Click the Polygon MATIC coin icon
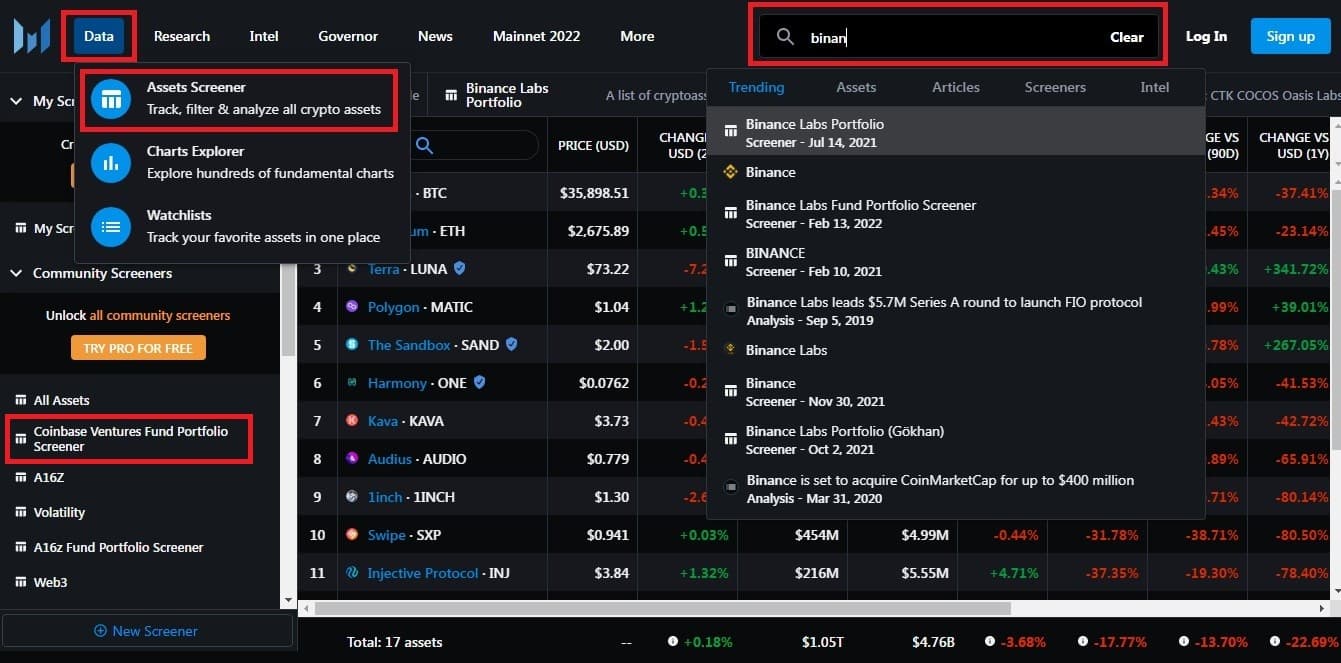 click(x=352, y=307)
